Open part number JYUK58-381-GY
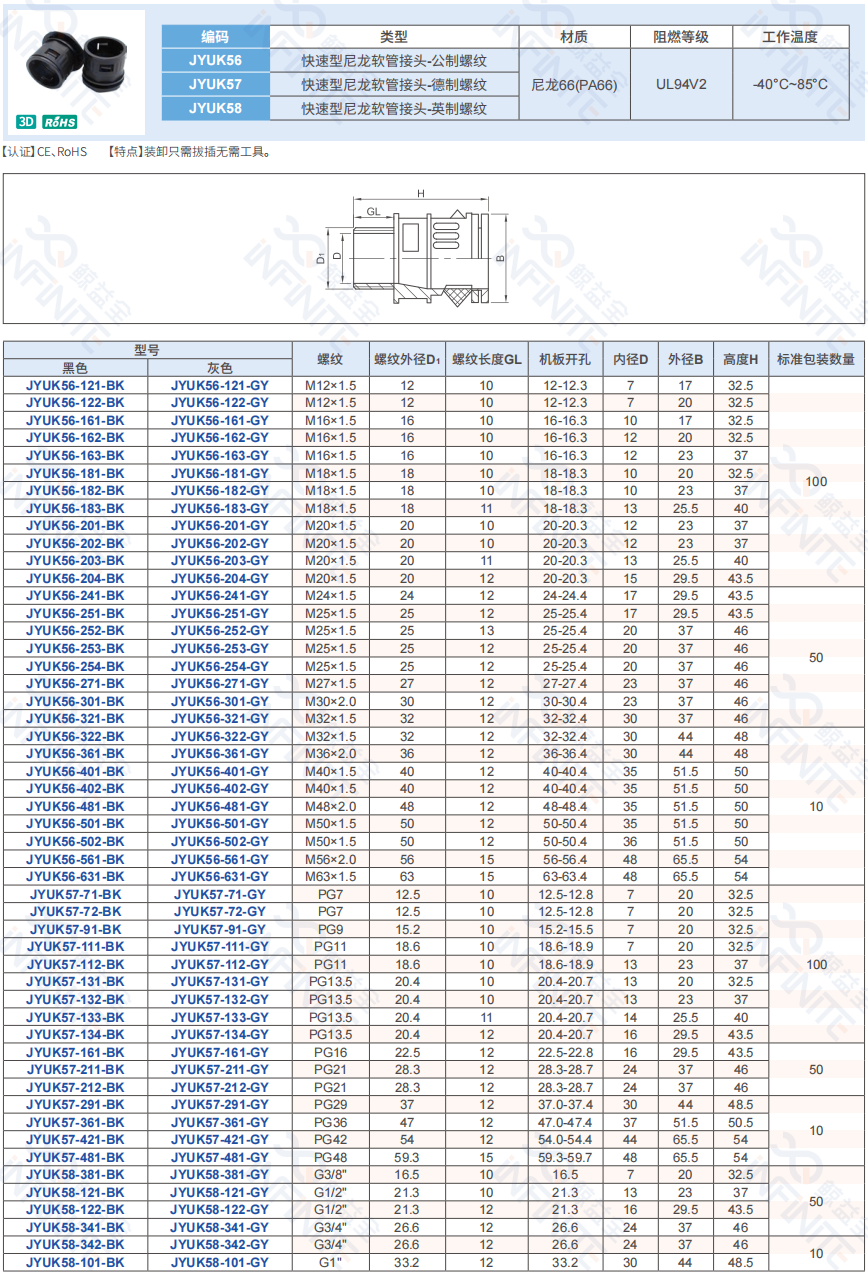Image resolution: width=868 pixels, height=1276 pixels. coord(220,1174)
